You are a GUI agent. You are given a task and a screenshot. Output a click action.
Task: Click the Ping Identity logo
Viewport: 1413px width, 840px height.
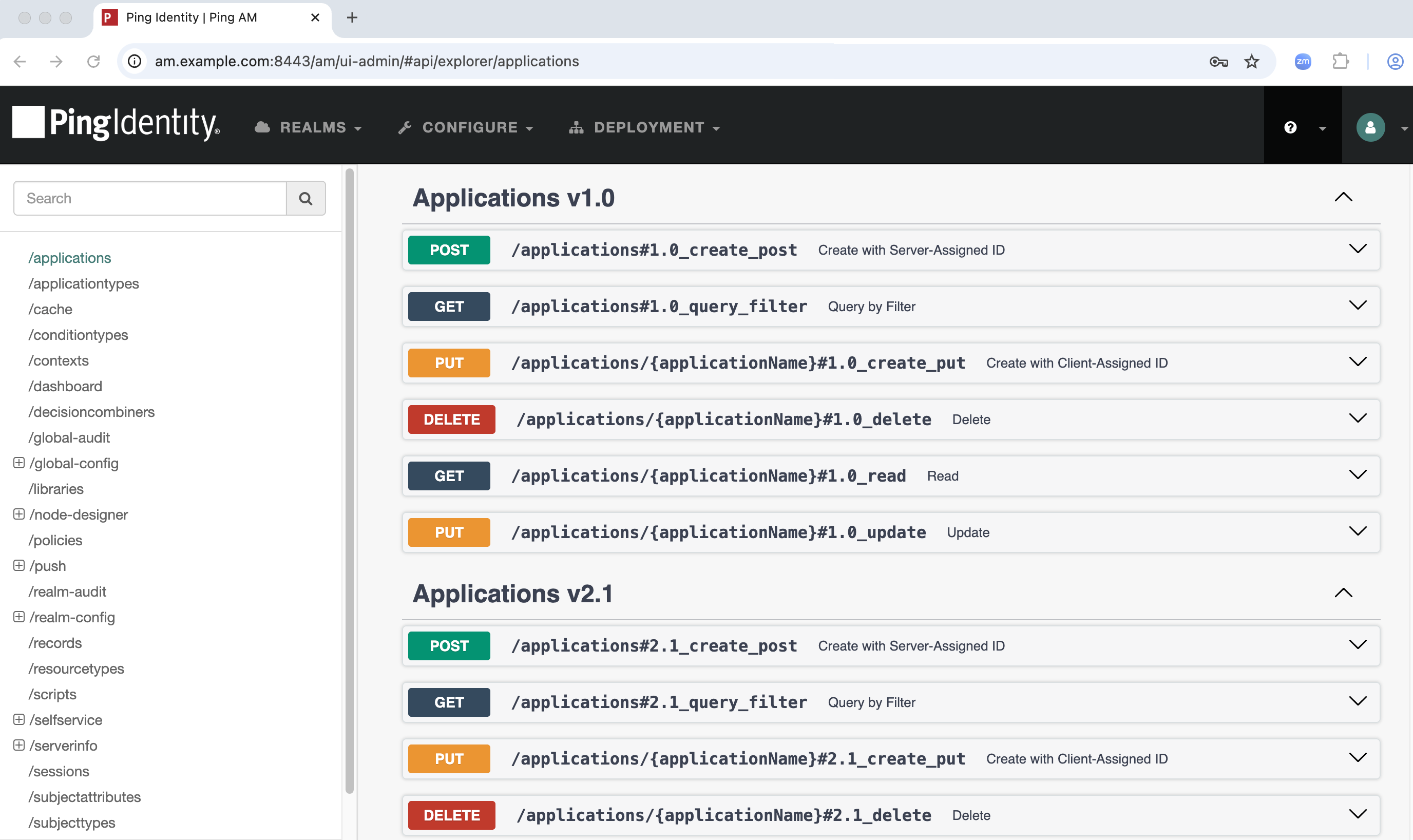(115, 123)
